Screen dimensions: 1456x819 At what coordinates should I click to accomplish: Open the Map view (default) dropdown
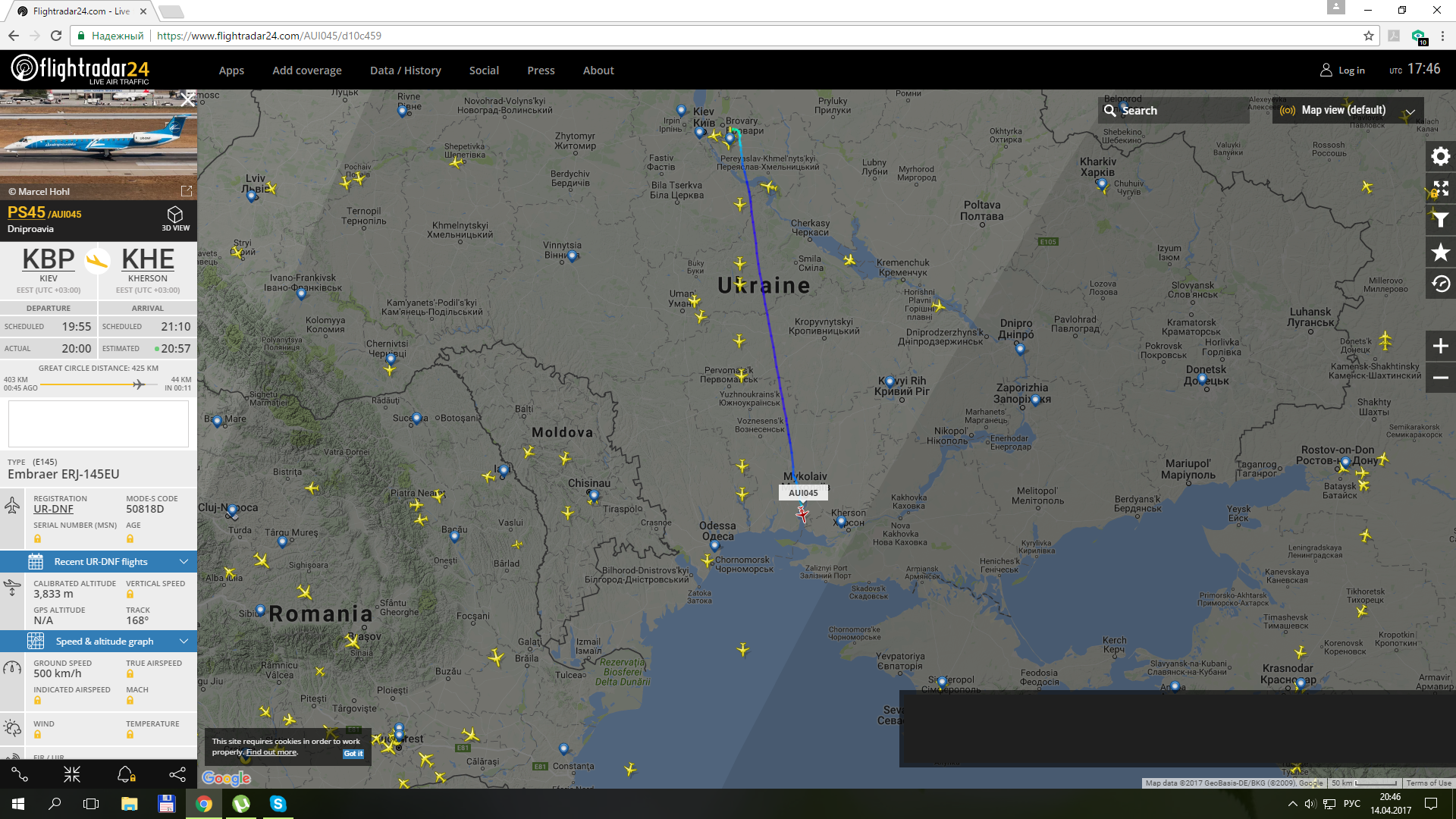[1347, 111]
